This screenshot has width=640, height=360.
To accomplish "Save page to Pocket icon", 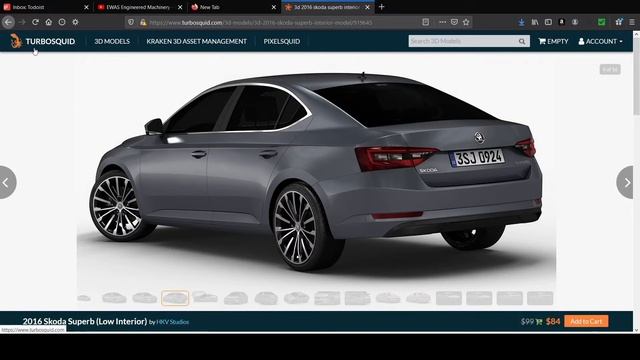I will 454,22.
